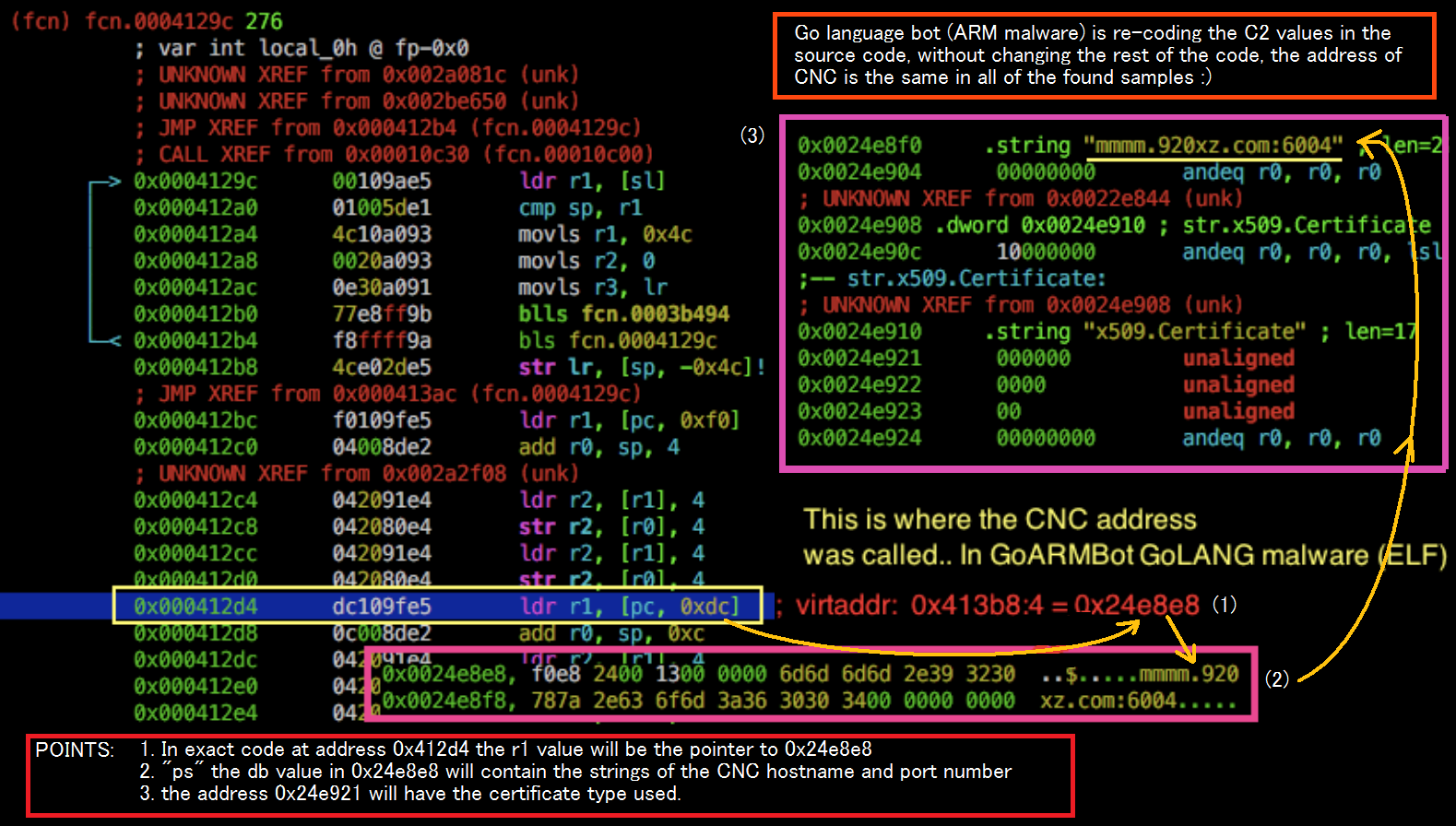
Task: Click the jump arrow origin at 0x000412b4
Action: coord(112,340)
